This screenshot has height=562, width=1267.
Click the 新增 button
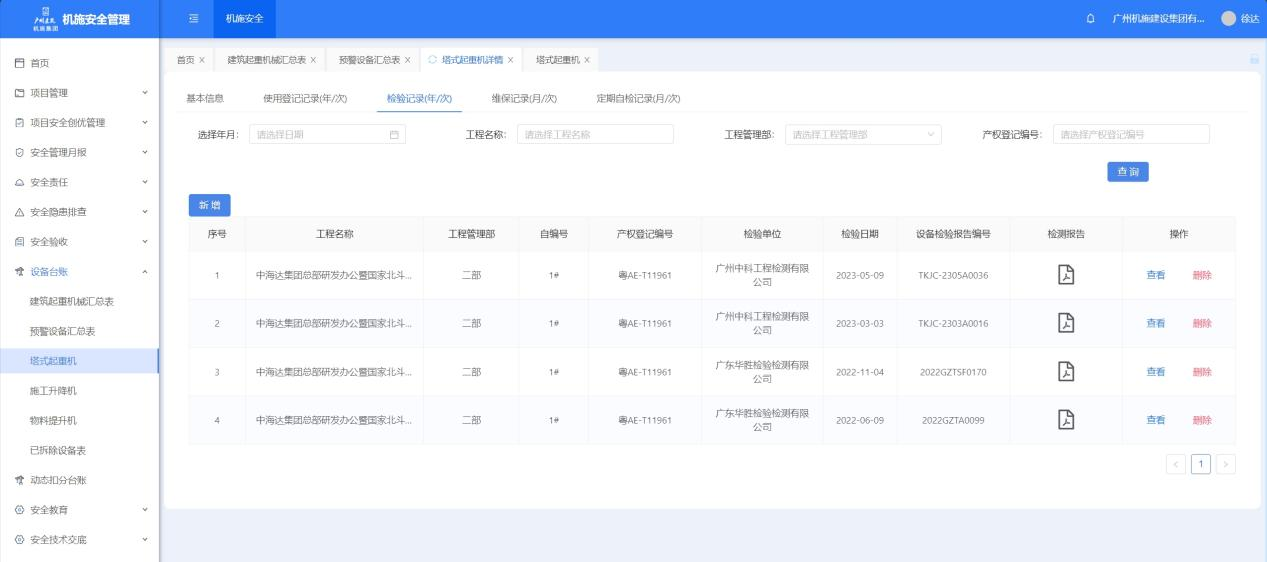(x=209, y=205)
